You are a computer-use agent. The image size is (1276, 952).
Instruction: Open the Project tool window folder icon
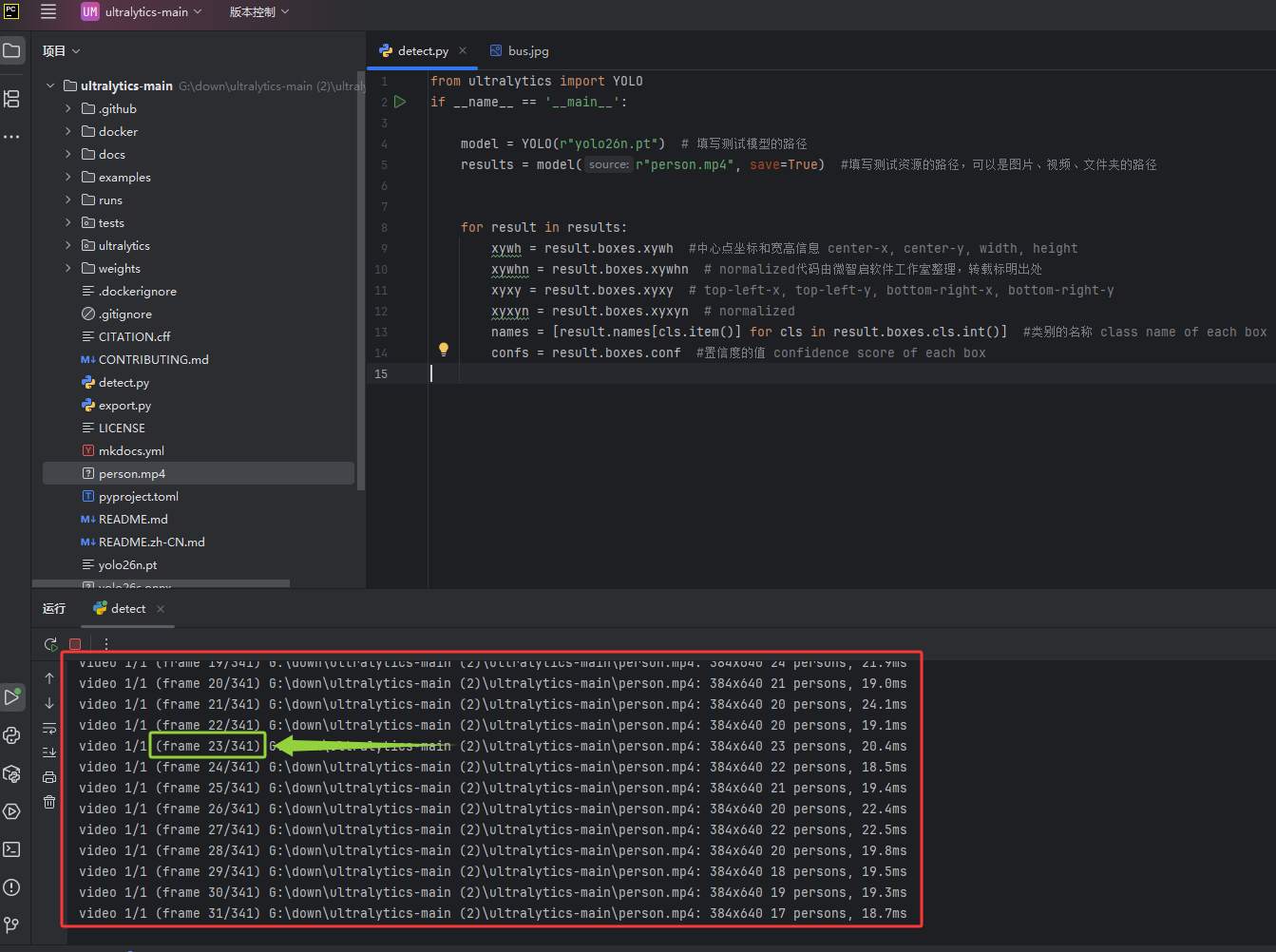[11, 50]
